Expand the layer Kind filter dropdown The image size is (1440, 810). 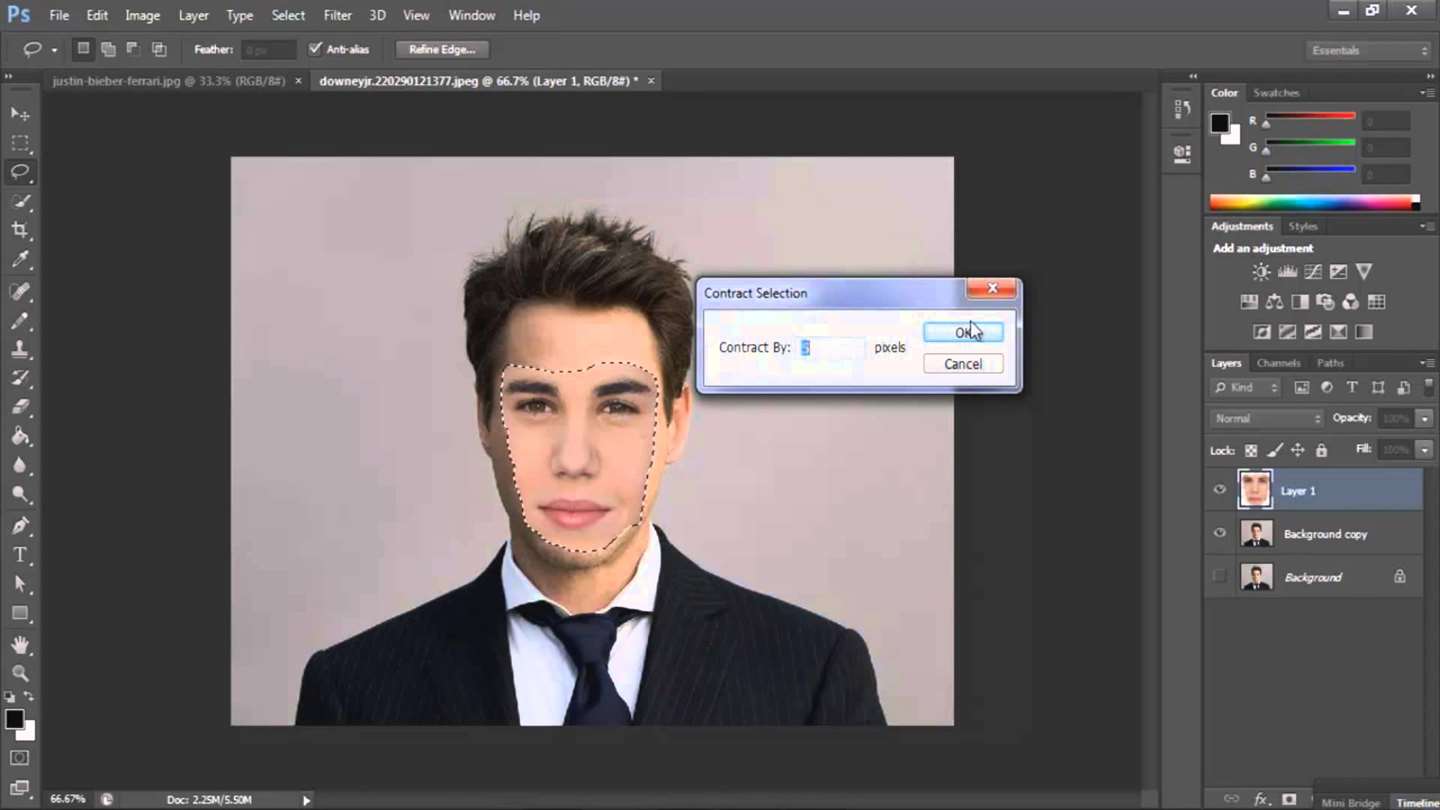(x=1245, y=388)
